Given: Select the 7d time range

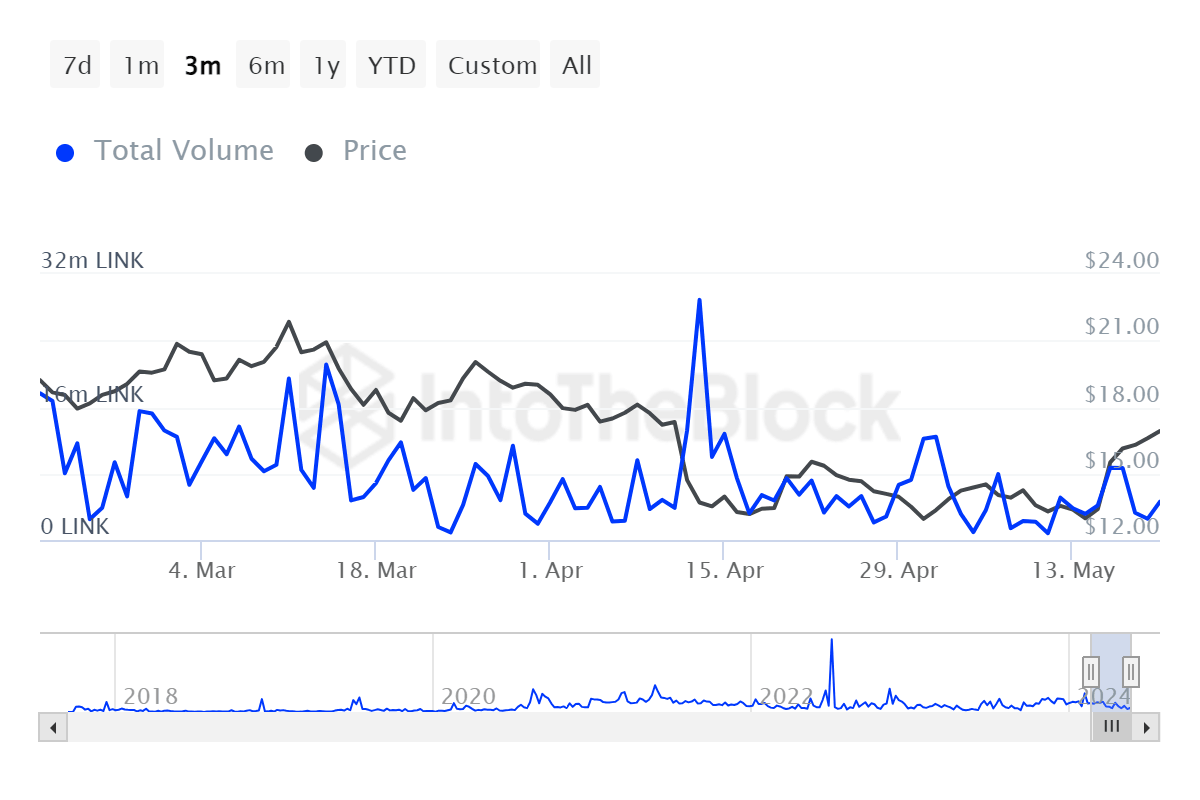Looking at the screenshot, I should coord(76,66).
